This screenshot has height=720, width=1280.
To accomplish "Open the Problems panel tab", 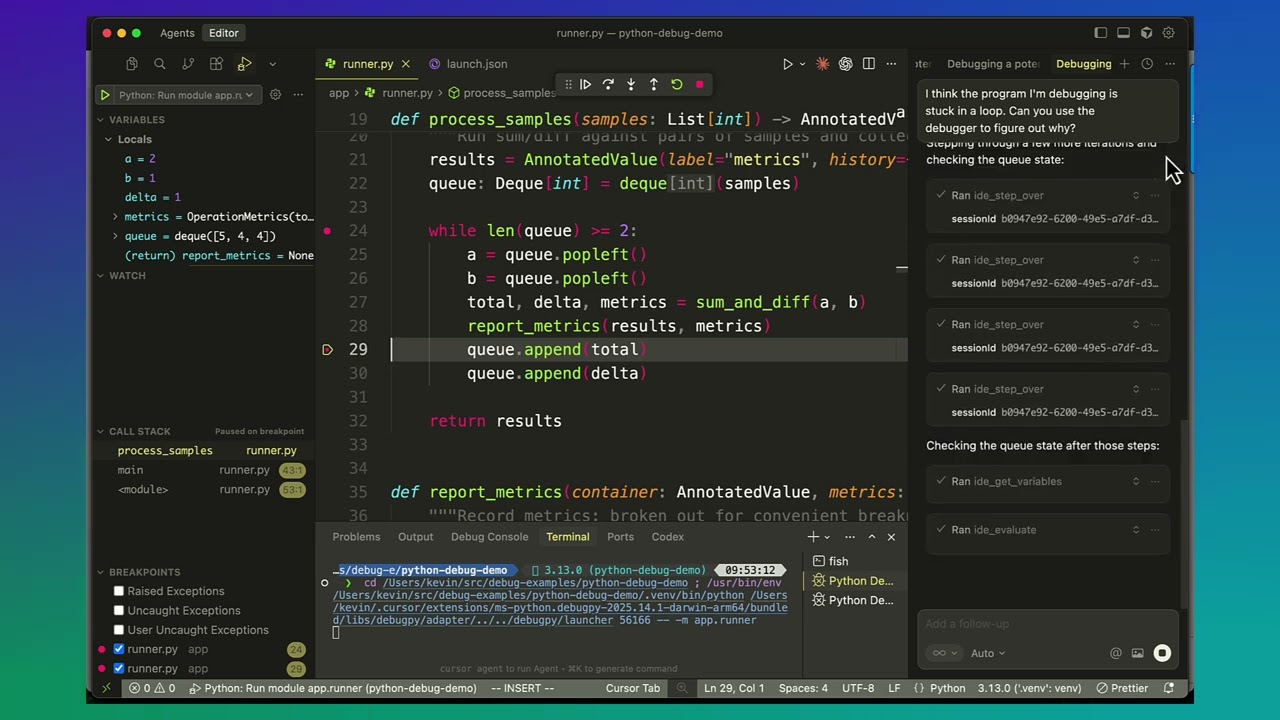I will [356, 537].
